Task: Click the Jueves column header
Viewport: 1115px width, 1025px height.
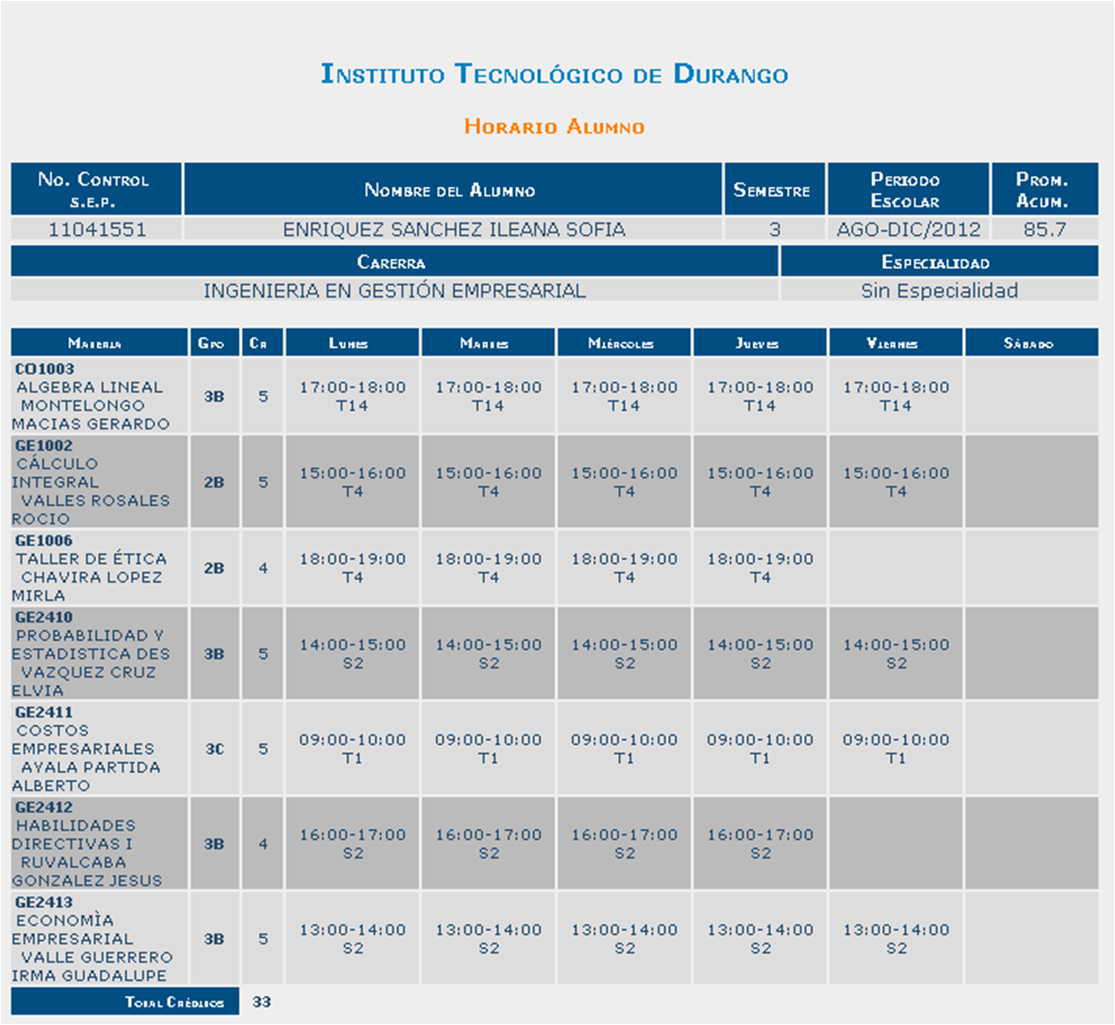Action: coord(759,342)
